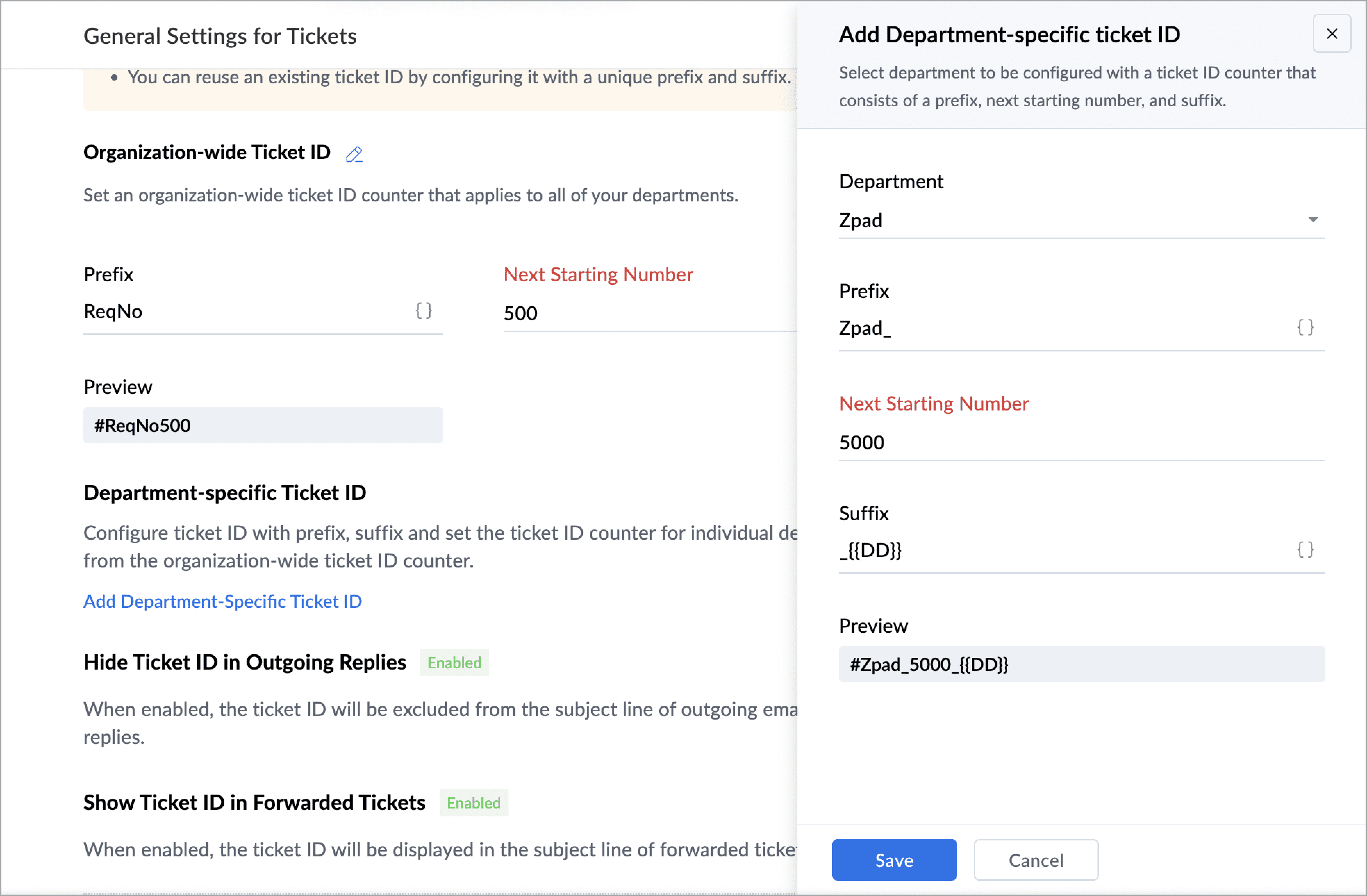Click the placeholder braces icon in organization Prefix field
The height and width of the screenshot is (896, 1367).
click(x=423, y=311)
